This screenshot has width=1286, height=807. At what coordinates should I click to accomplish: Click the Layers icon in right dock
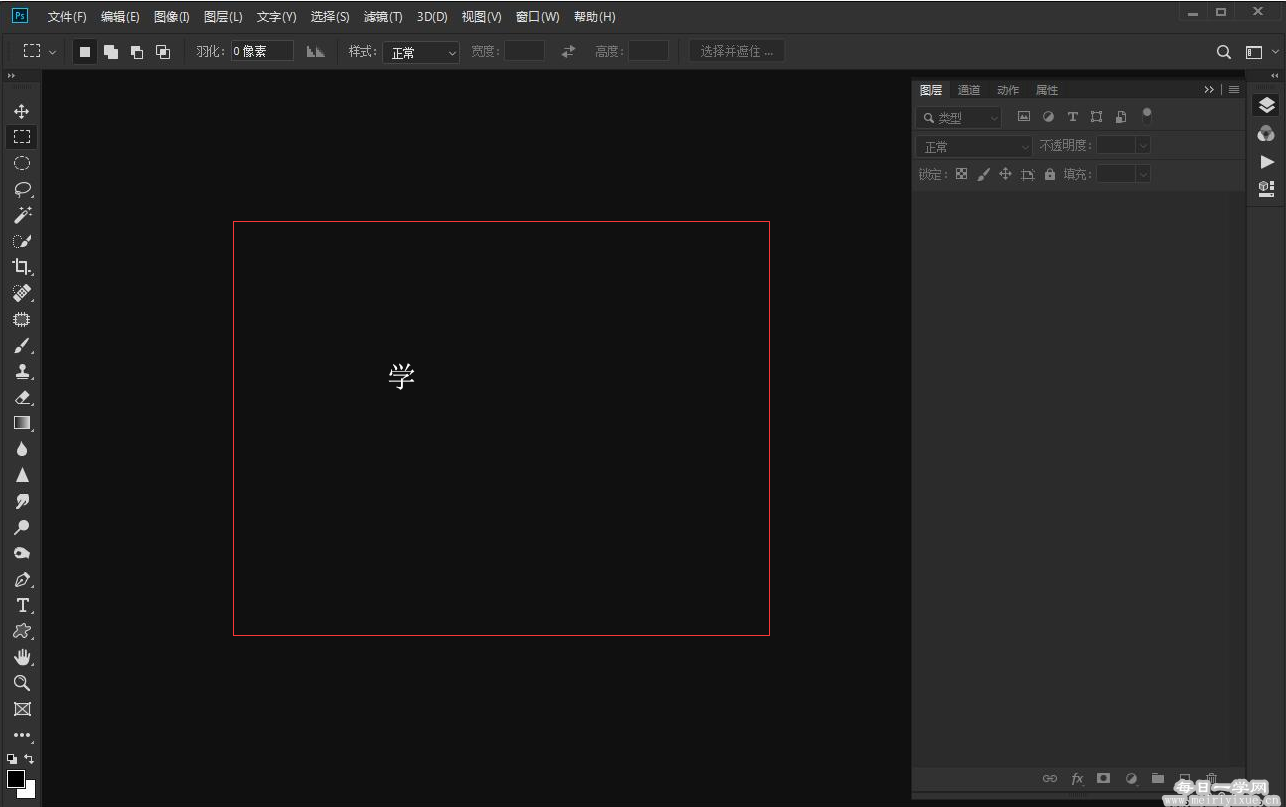pos(1266,105)
